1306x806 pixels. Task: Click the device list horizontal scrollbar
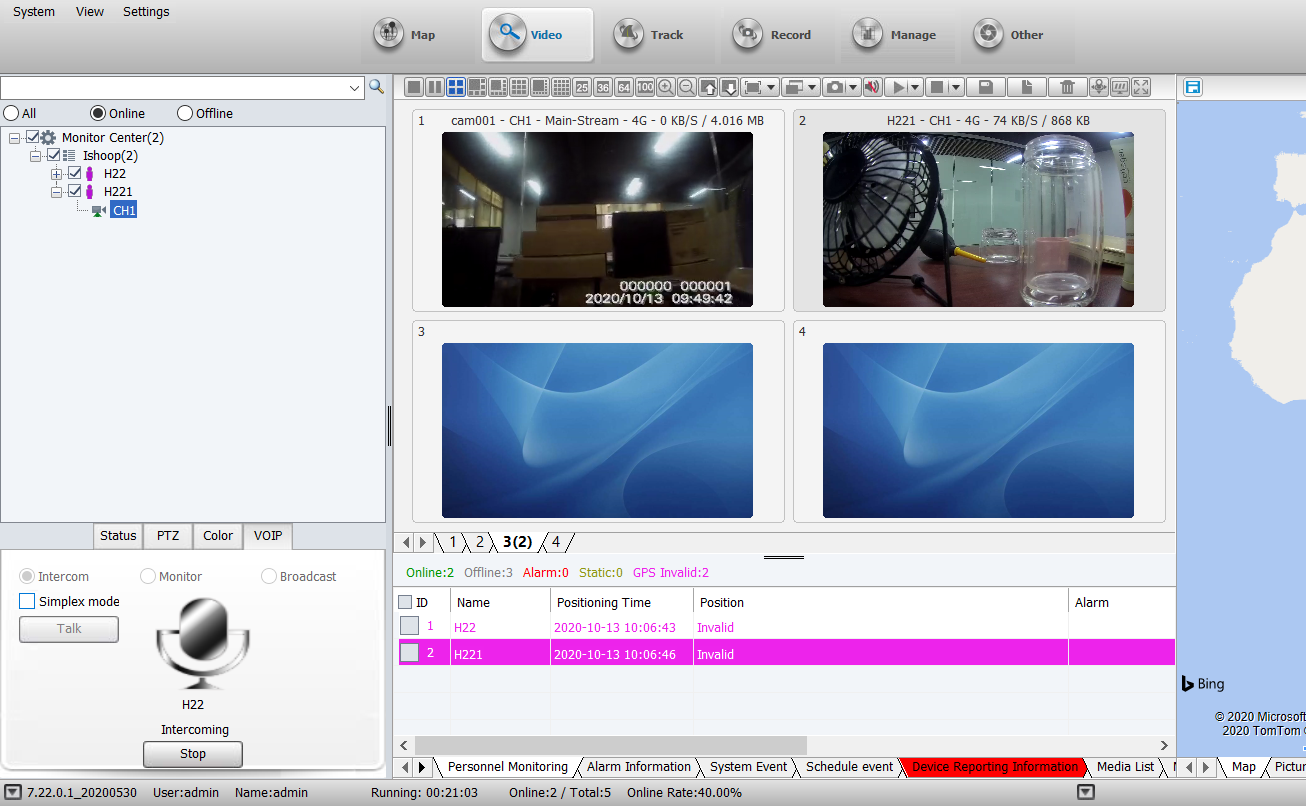pyautogui.click(x=610, y=745)
